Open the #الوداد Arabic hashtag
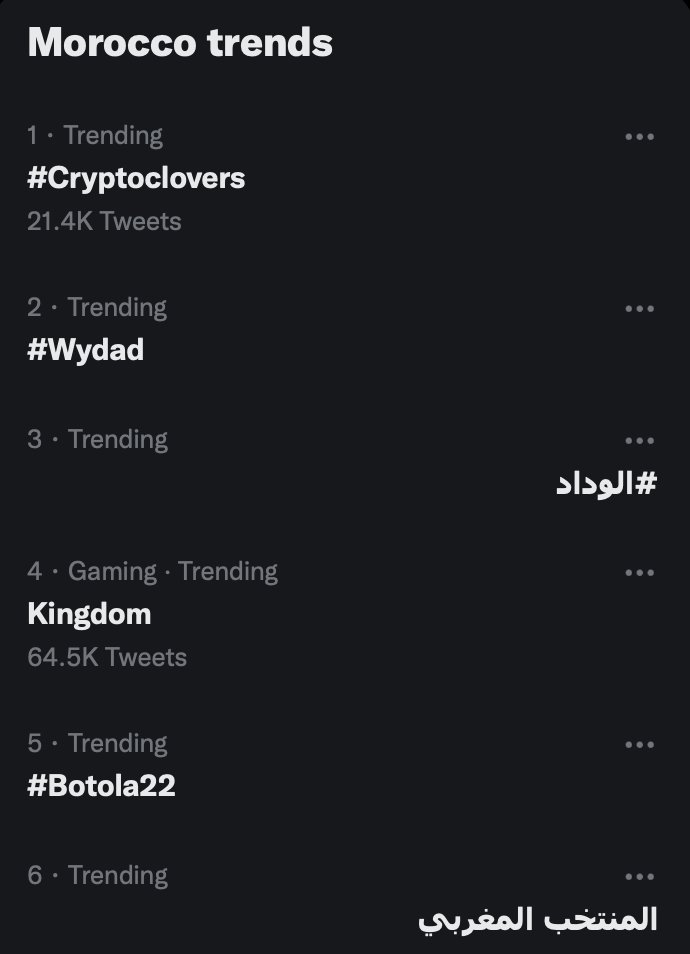Screen dimensions: 690x954 (x=607, y=484)
